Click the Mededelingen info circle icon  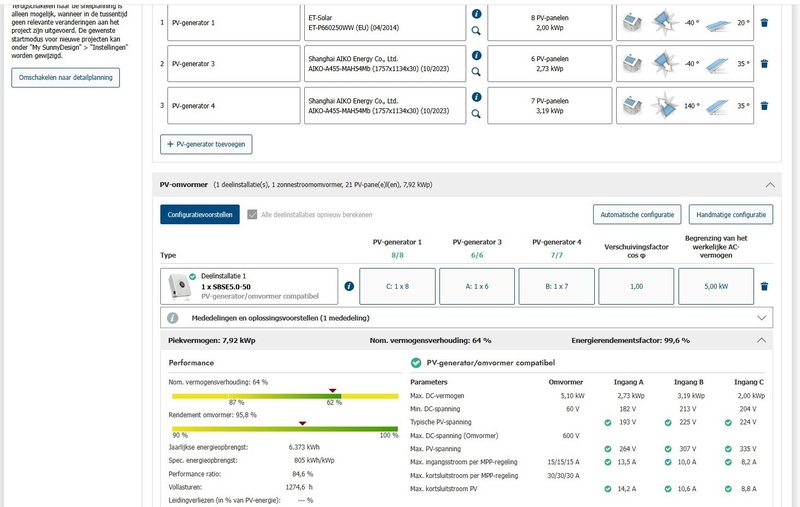172,318
